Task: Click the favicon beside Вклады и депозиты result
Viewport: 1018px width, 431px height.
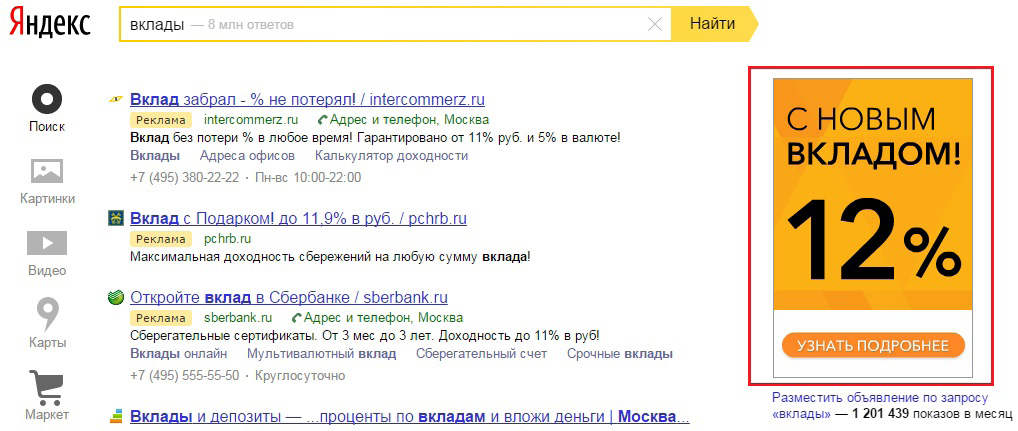Action: [115, 415]
